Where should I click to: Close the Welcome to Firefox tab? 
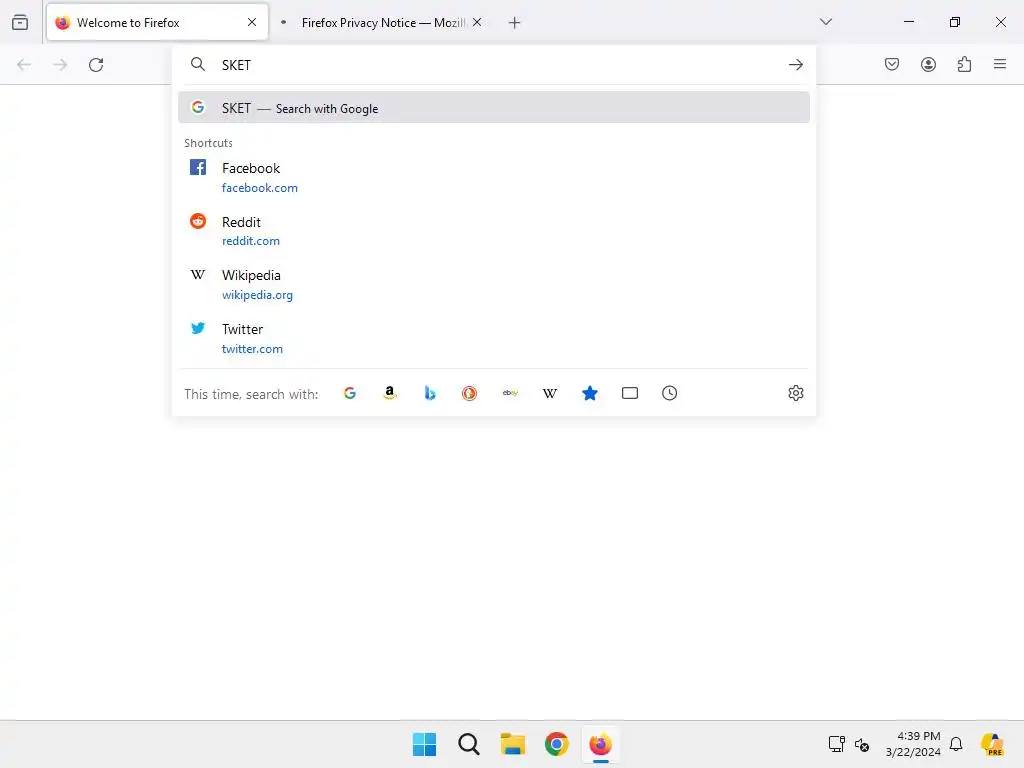(252, 22)
